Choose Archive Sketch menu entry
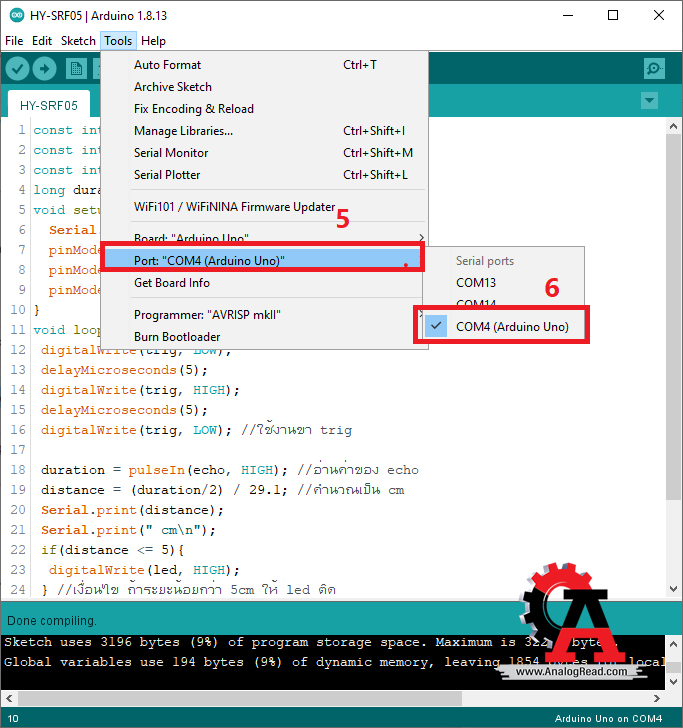Viewport: 683px width, 728px height. tap(264, 87)
